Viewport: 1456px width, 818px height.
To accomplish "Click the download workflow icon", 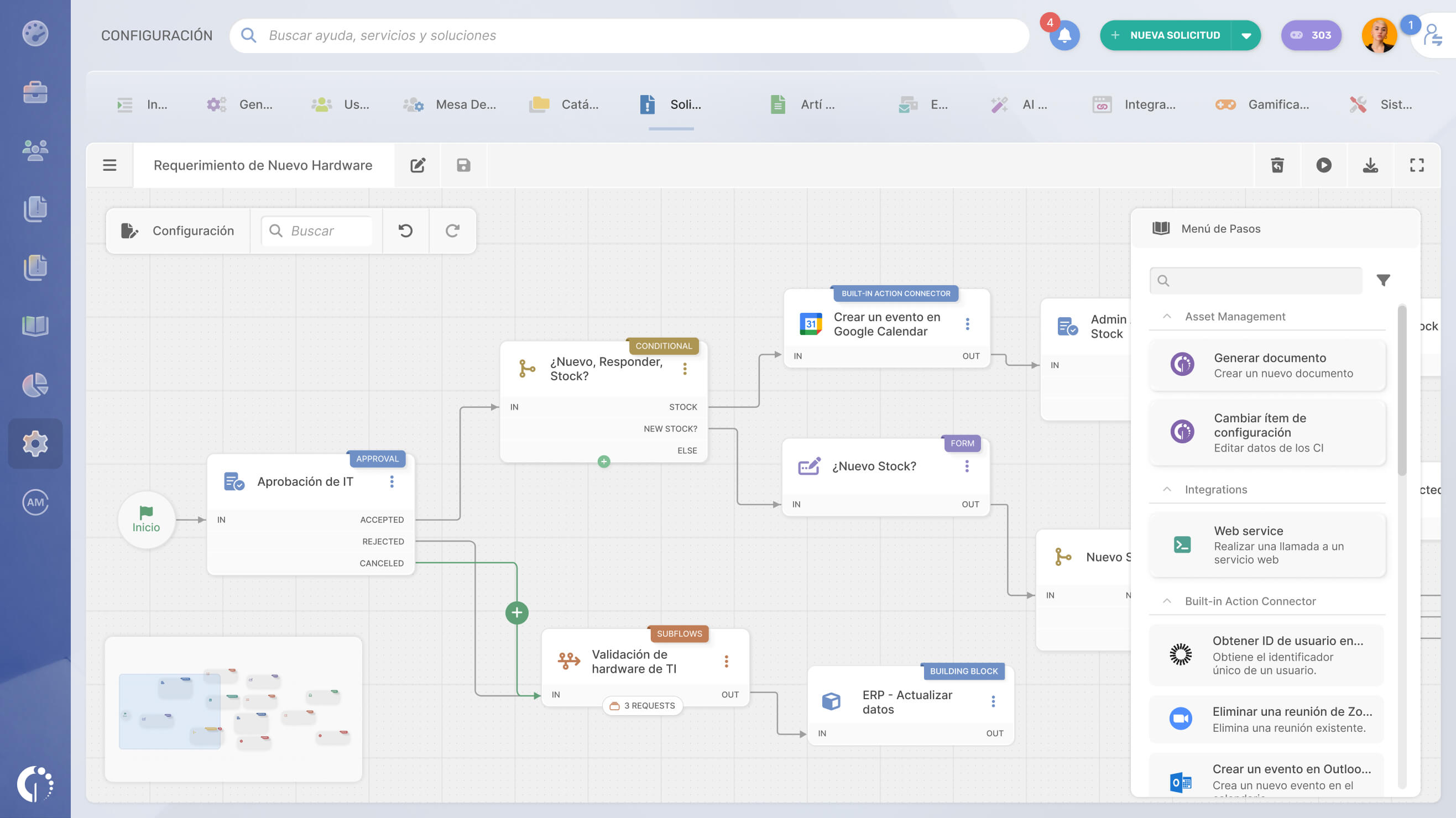I will click(x=1370, y=165).
